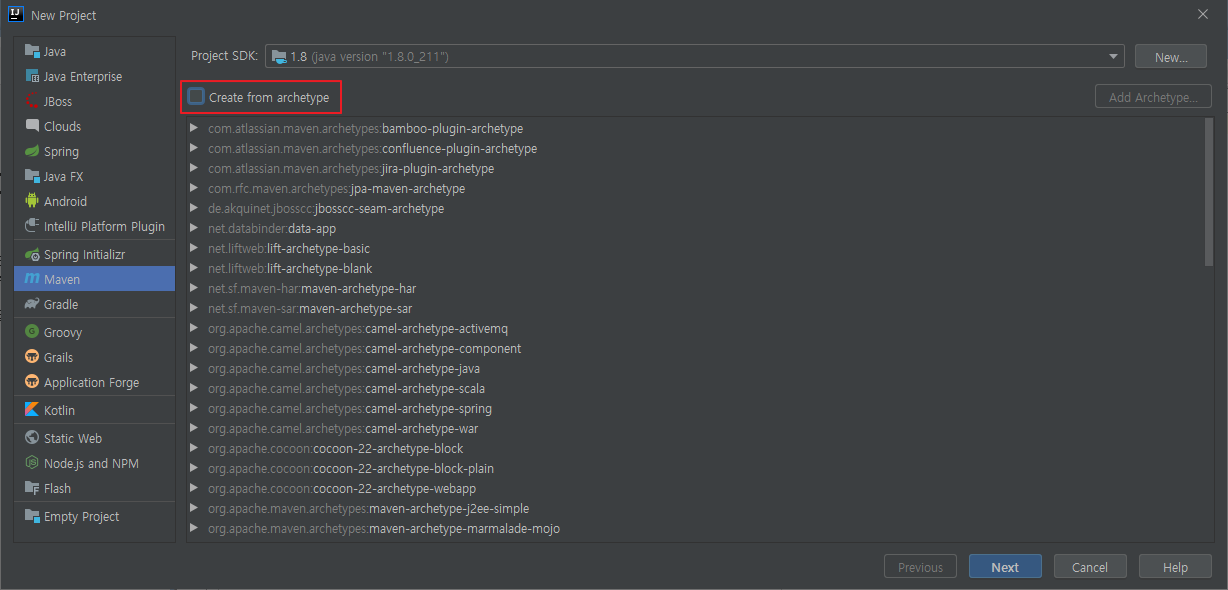Select IntelliJ Platform Plugin icon

(x=32, y=226)
